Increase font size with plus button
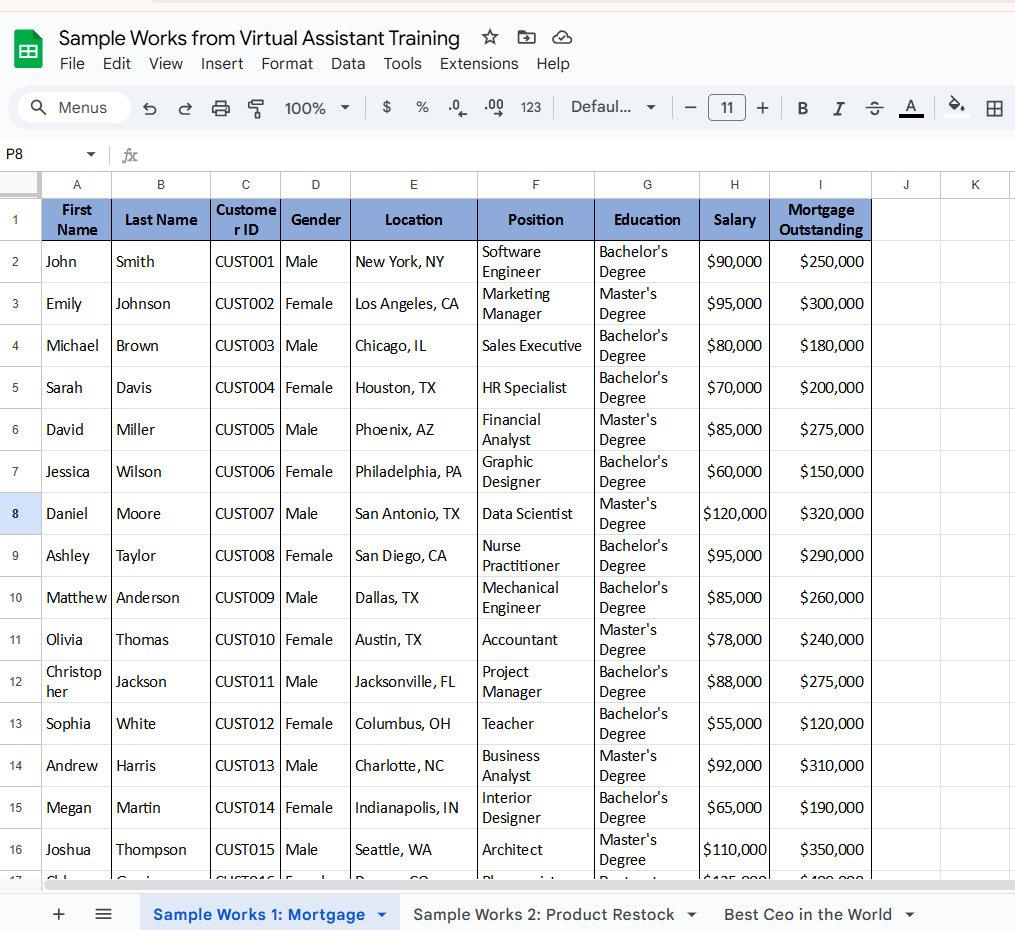Screen dimensions: 1015x930 pos(763,107)
